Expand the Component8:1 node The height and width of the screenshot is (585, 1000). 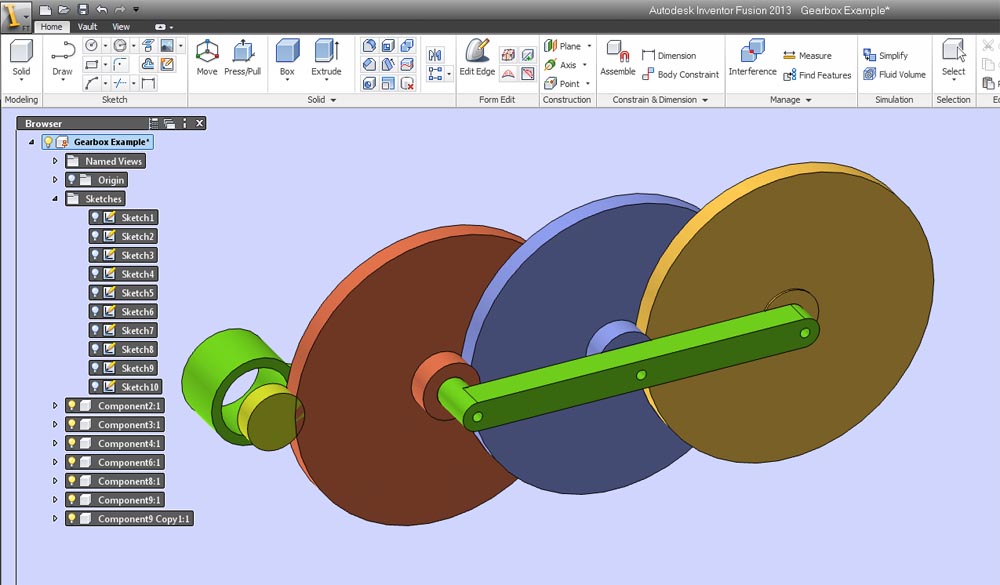[55, 481]
